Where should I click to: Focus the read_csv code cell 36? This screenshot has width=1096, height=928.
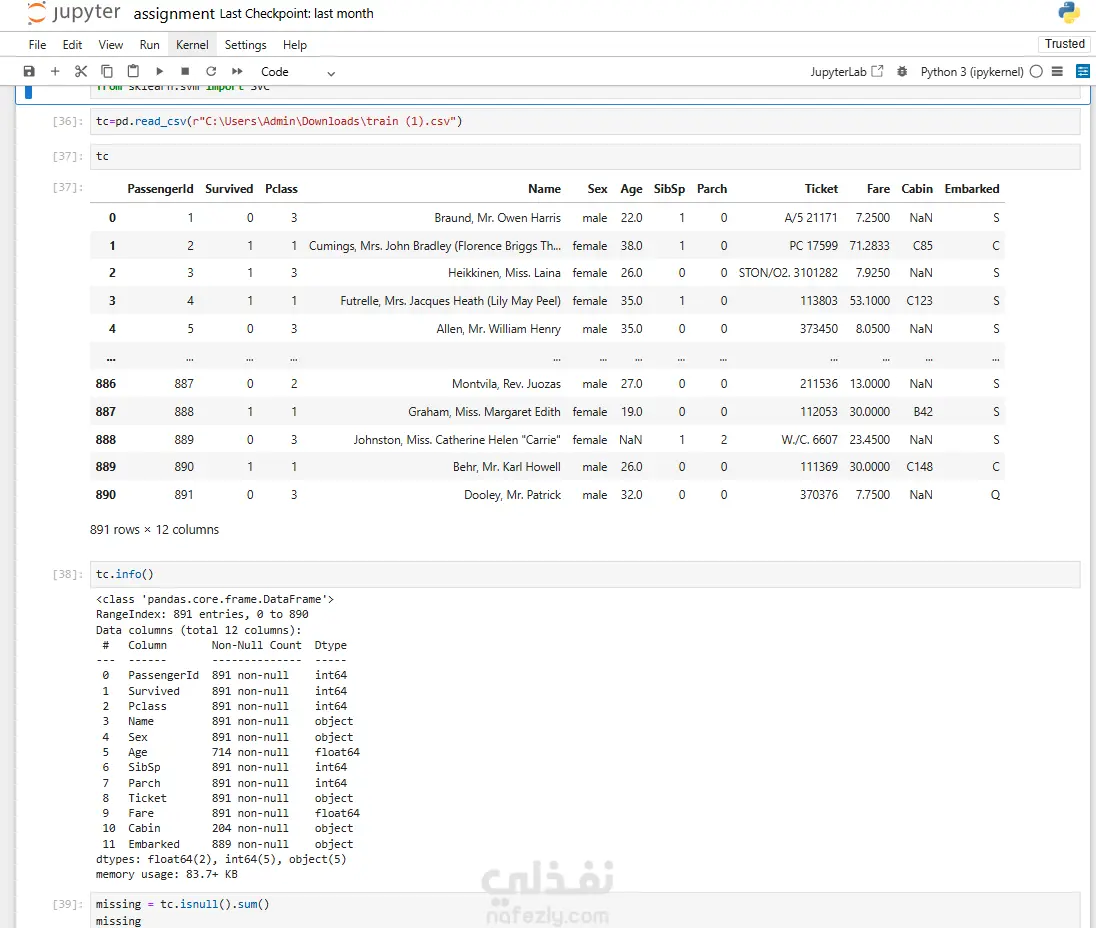pyautogui.click(x=584, y=122)
